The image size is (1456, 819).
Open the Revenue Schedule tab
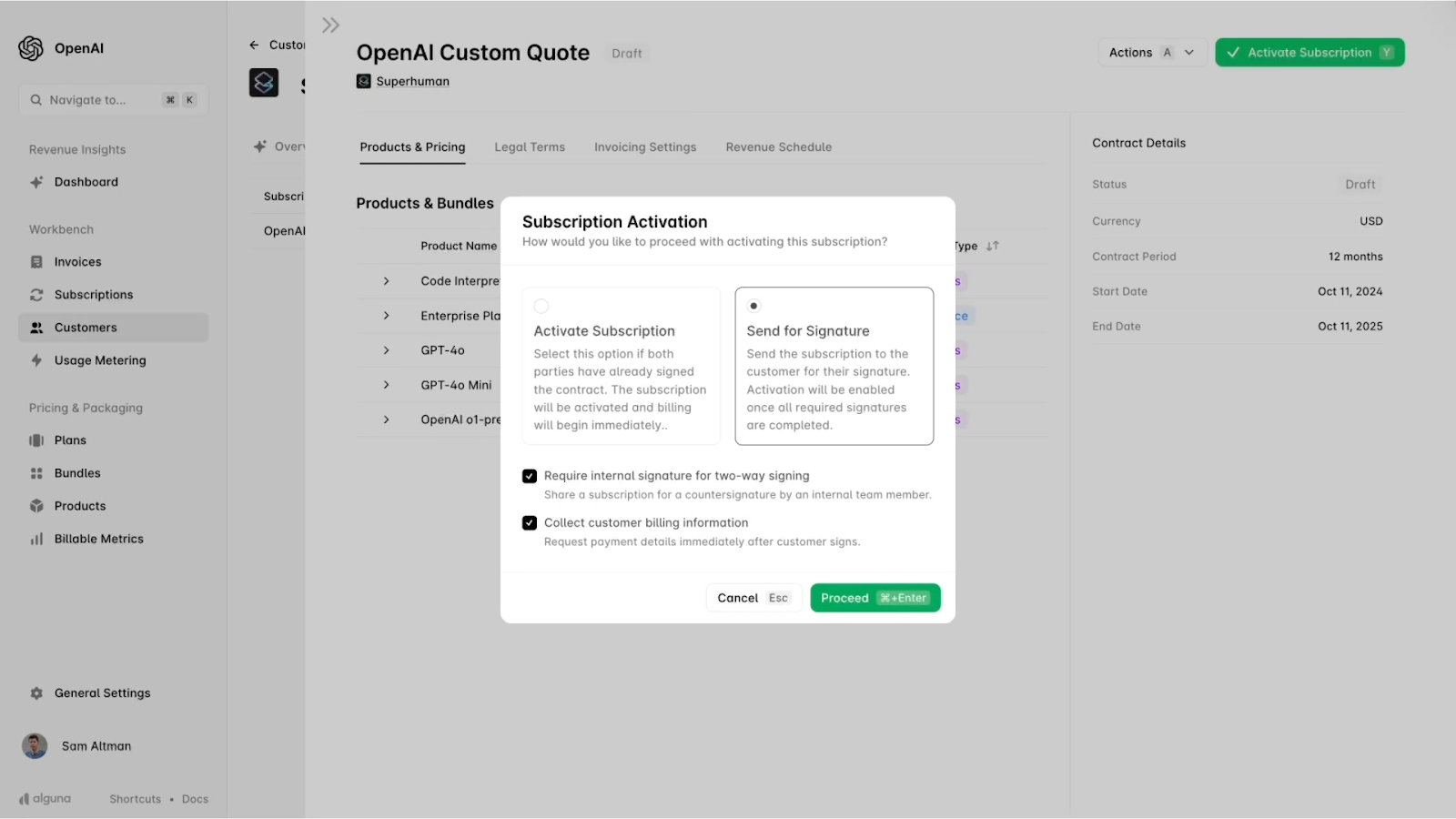778,147
